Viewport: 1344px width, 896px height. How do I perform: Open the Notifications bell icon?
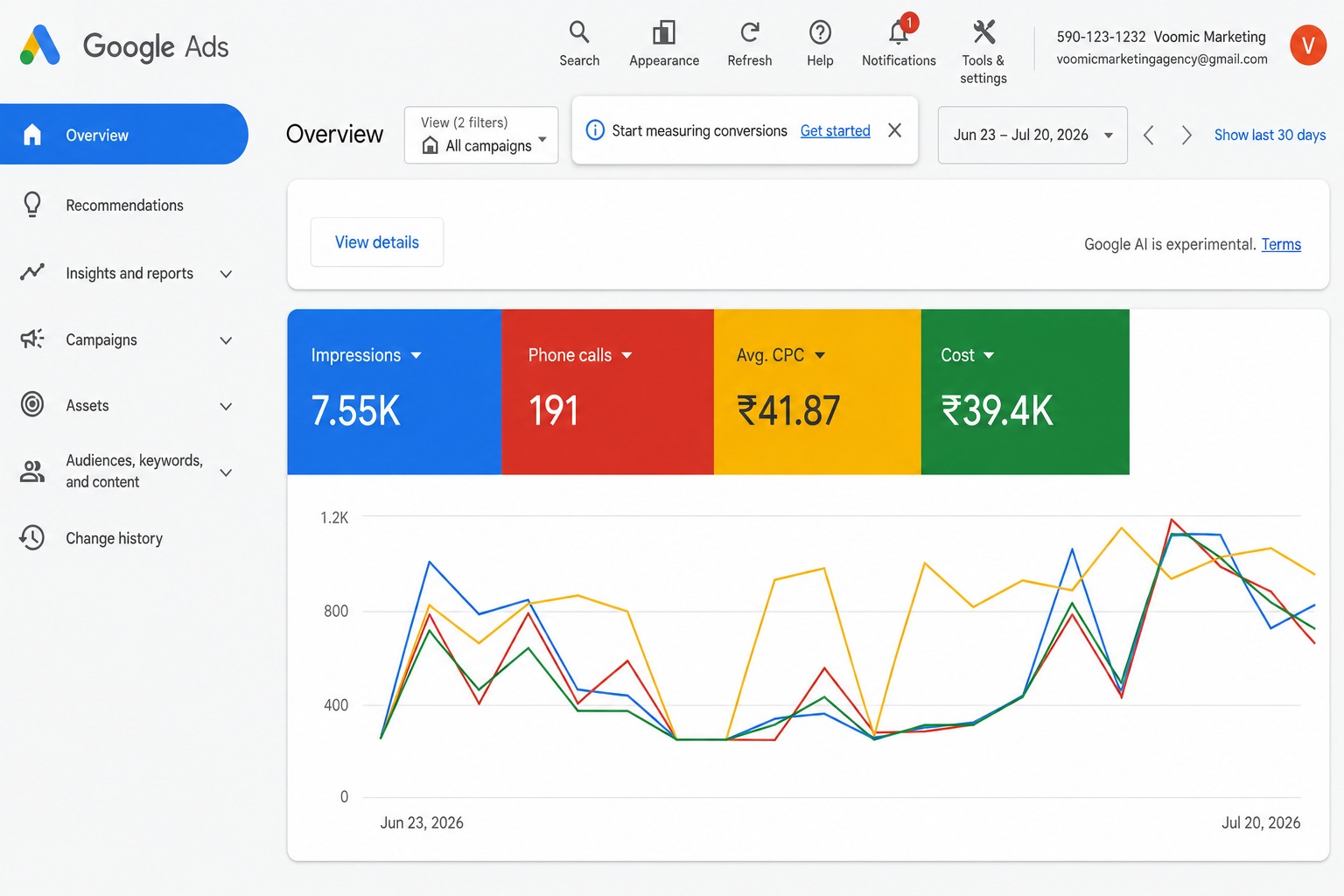click(x=899, y=32)
